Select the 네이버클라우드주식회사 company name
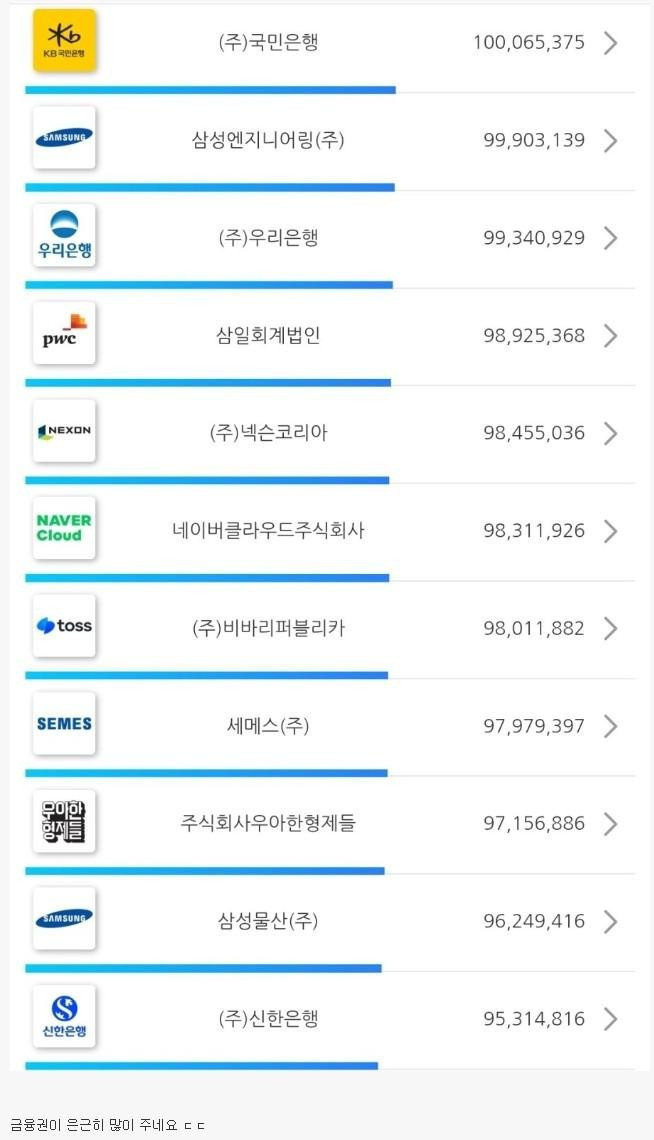 coord(268,531)
